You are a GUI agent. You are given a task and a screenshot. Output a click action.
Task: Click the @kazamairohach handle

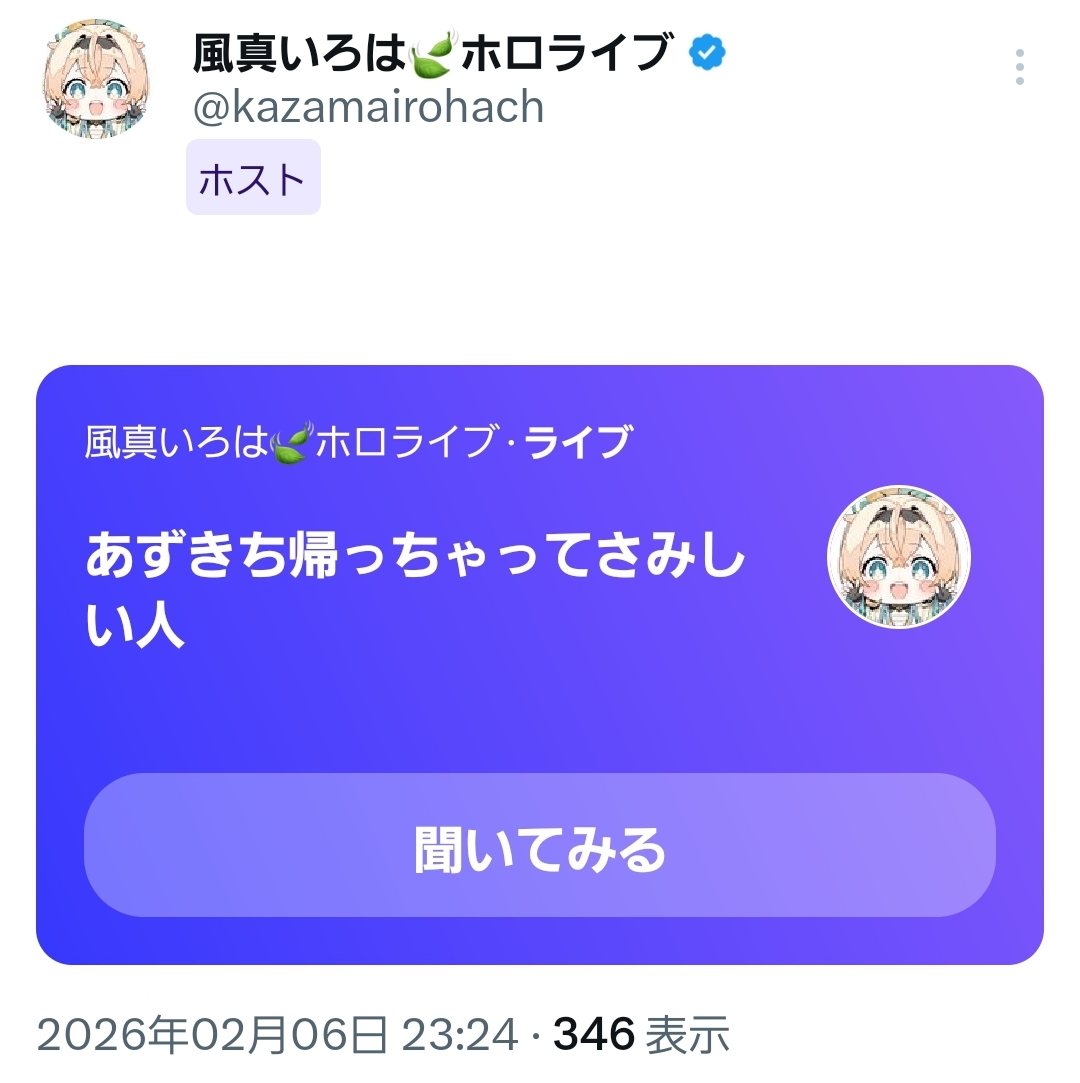369,107
